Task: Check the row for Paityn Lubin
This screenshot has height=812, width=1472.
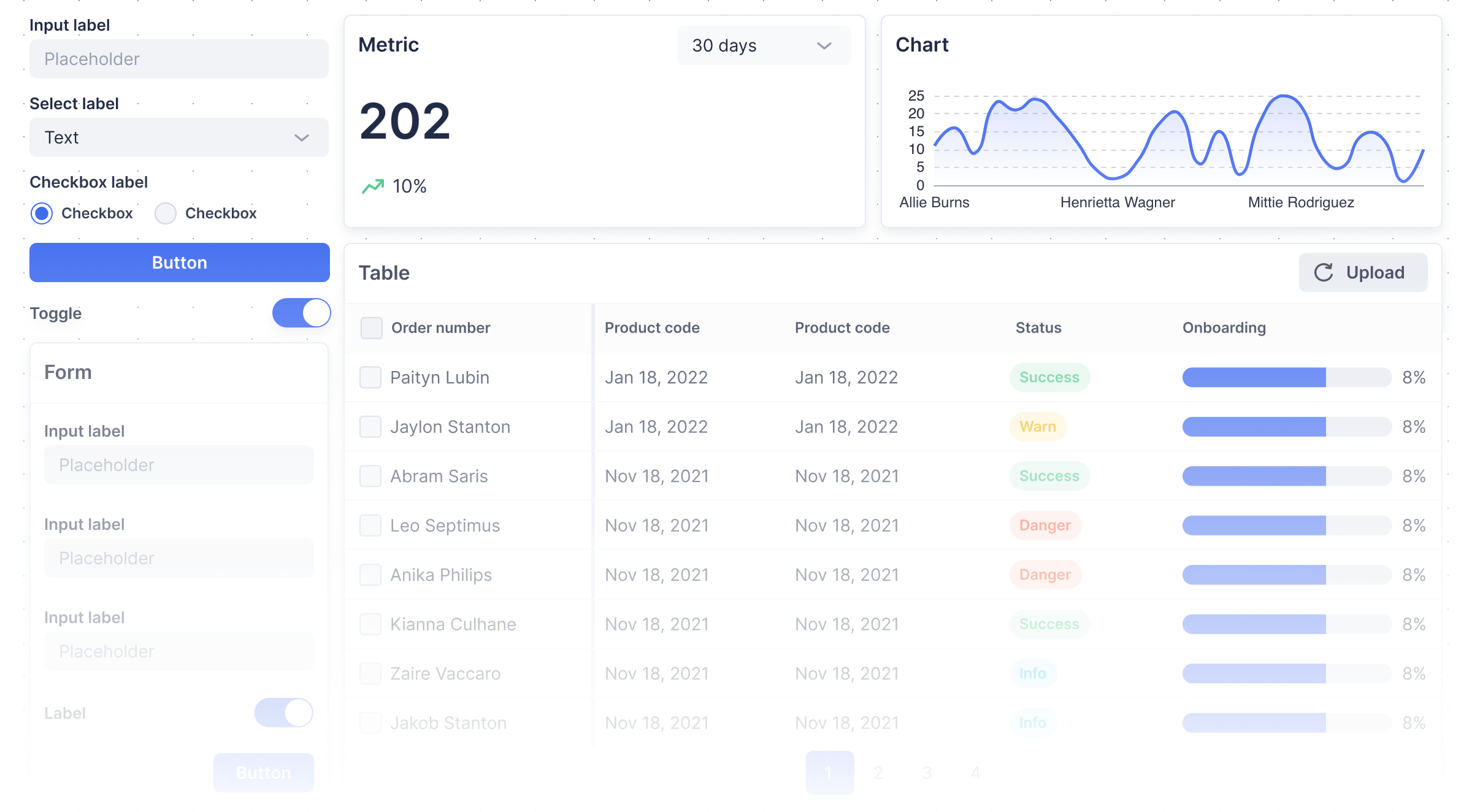Action: 370,377
